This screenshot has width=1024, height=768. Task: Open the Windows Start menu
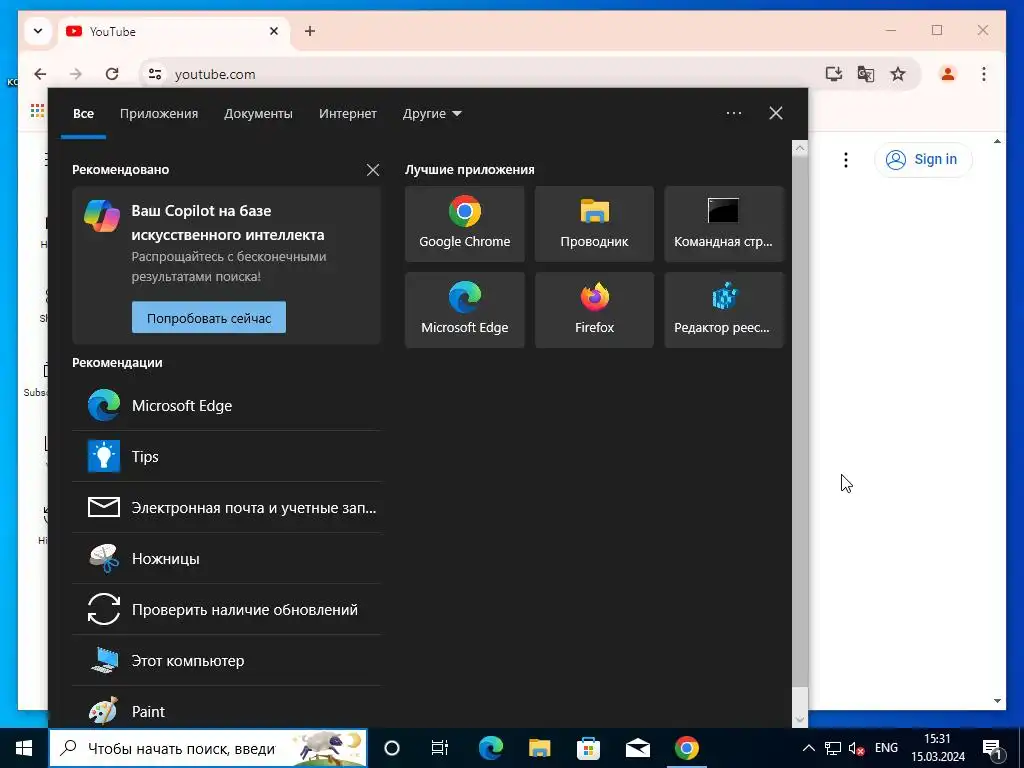[24, 748]
